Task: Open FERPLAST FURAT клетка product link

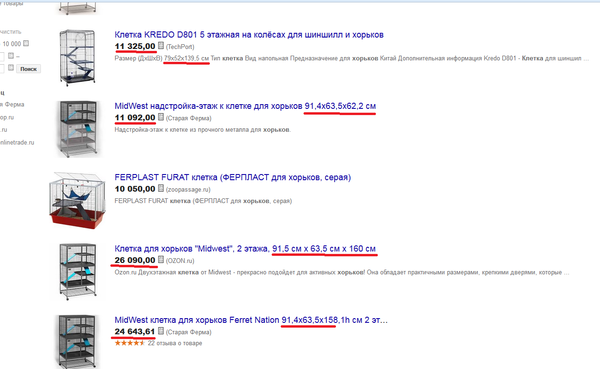Action: [233, 177]
